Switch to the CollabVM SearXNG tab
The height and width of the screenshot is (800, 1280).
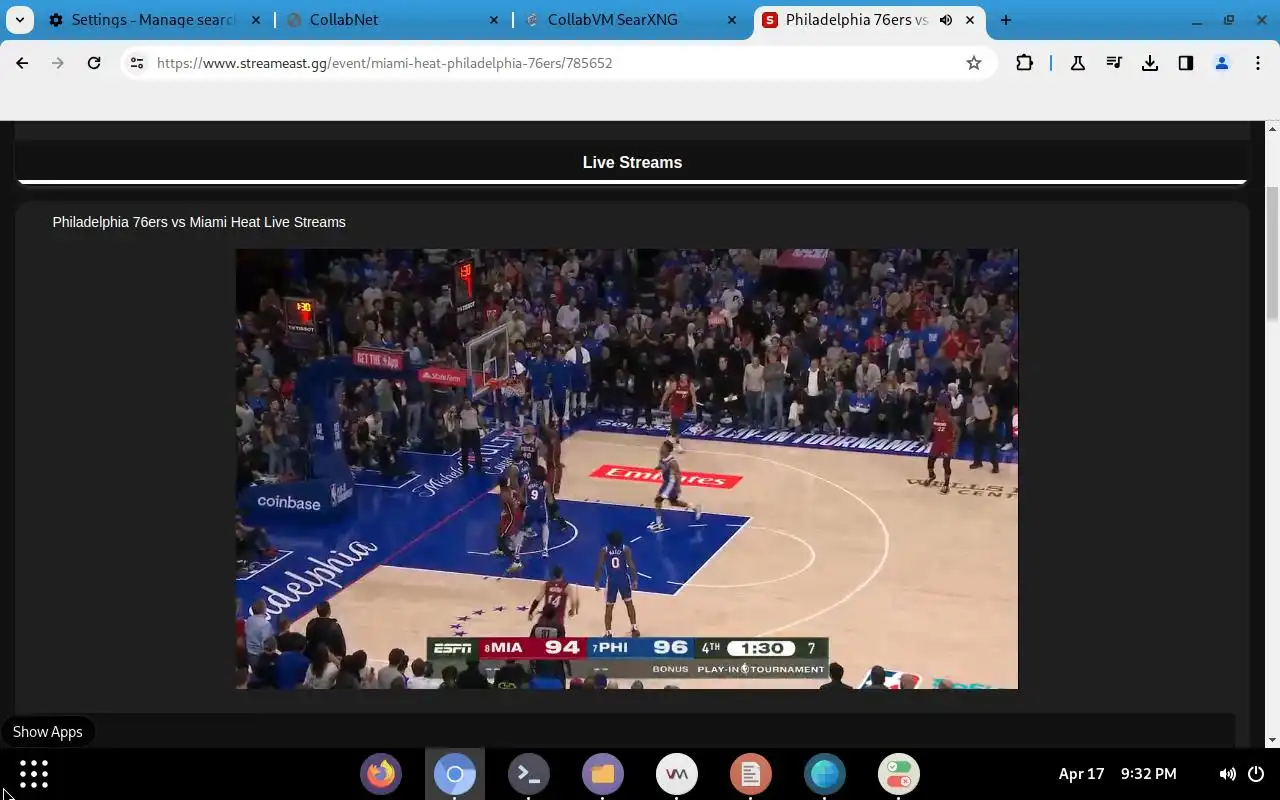pyautogui.click(x=632, y=20)
